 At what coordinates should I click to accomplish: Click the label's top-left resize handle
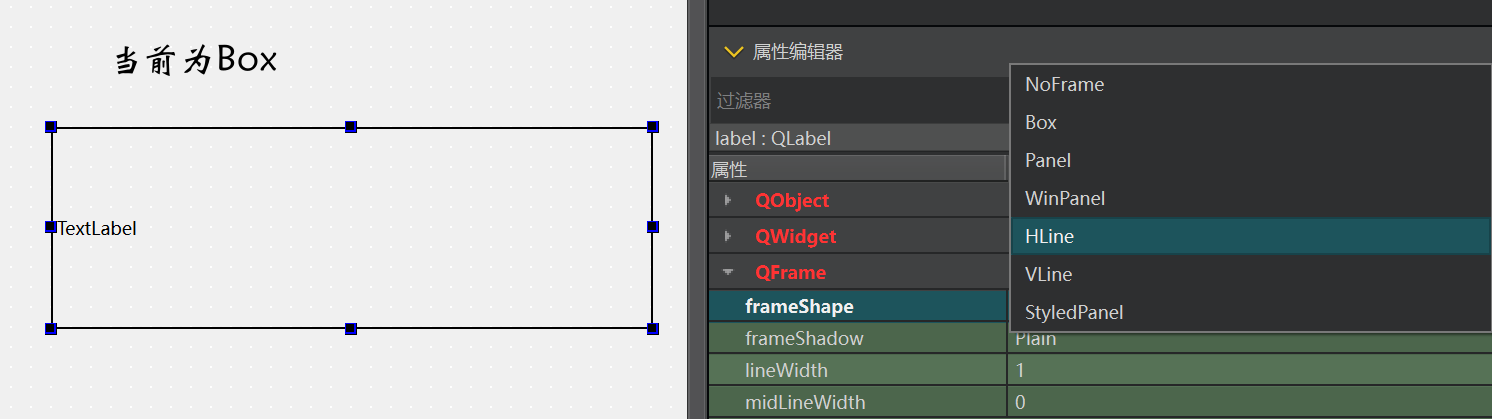51,127
